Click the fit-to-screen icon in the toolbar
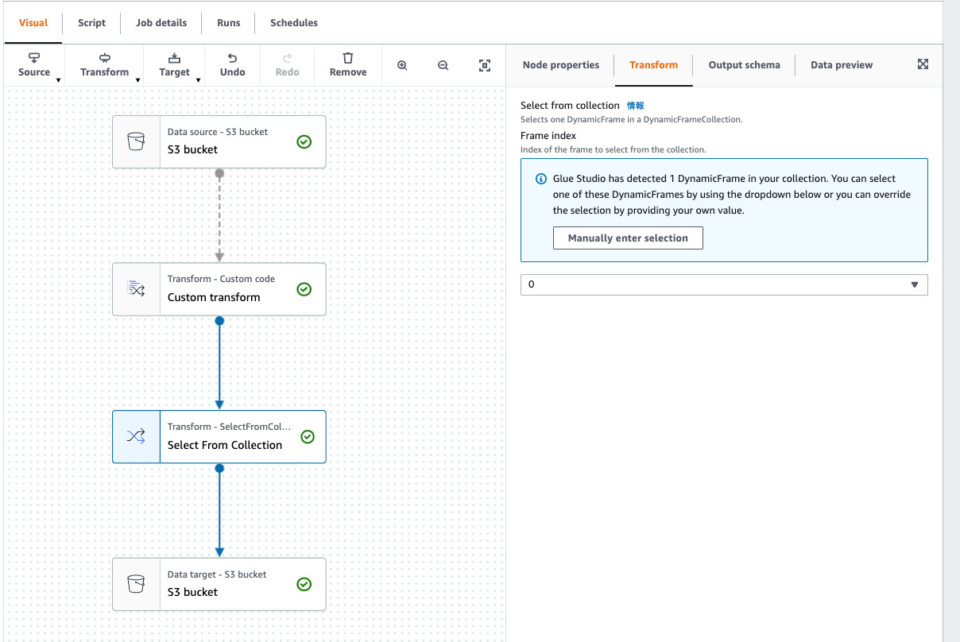Image resolution: width=960 pixels, height=642 pixels. [x=485, y=64]
